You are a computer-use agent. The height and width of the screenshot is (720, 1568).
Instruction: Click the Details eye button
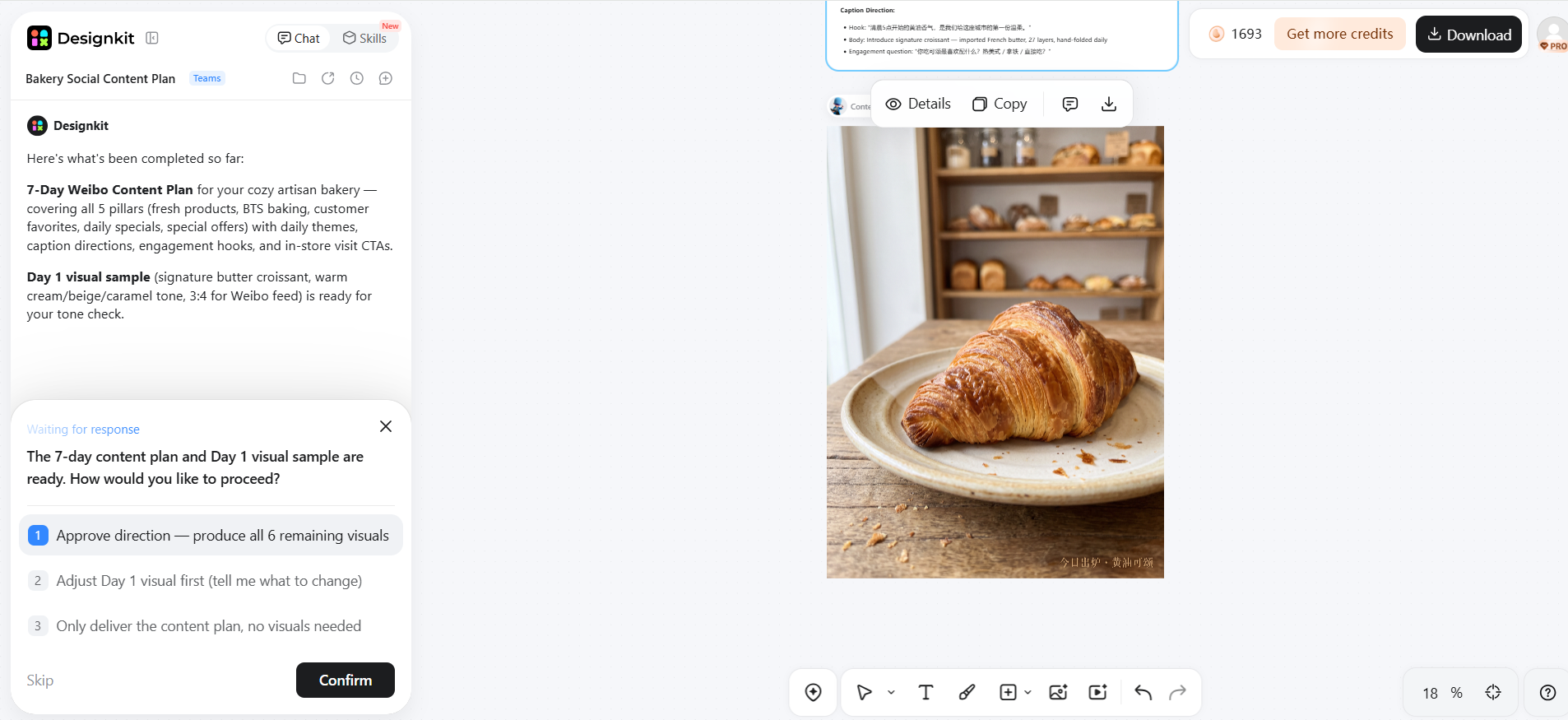[x=918, y=104]
